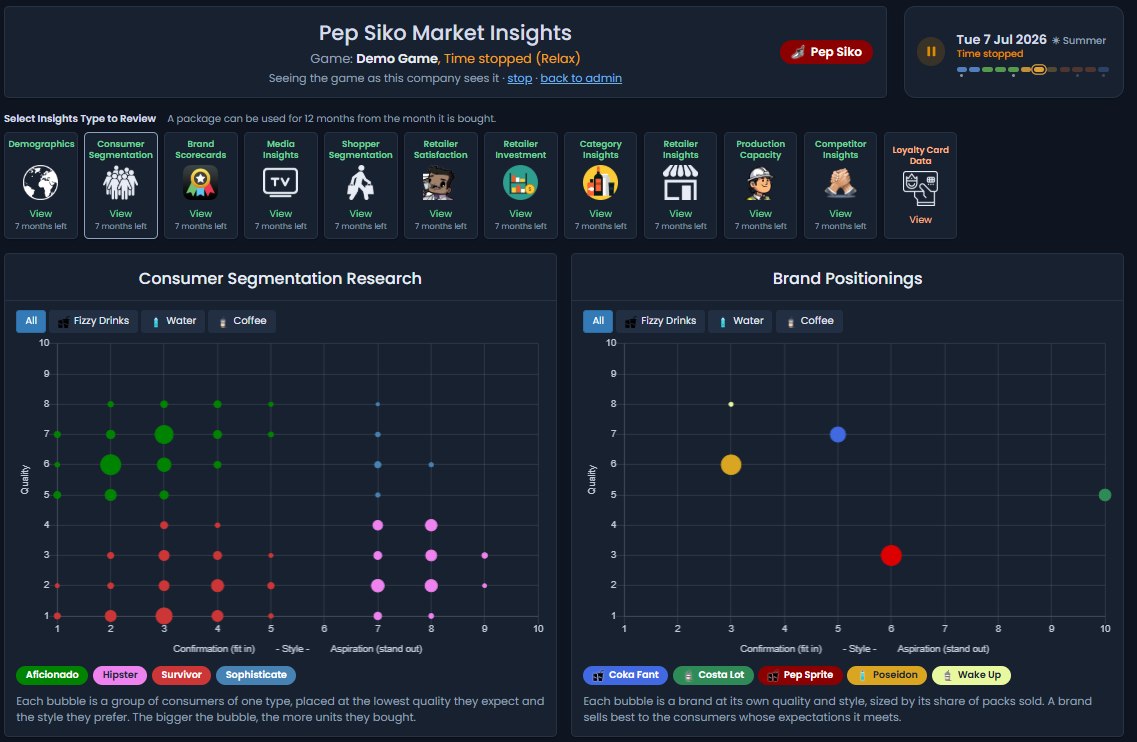Click the stop link
This screenshot has width=1137, height=742.
519,78
